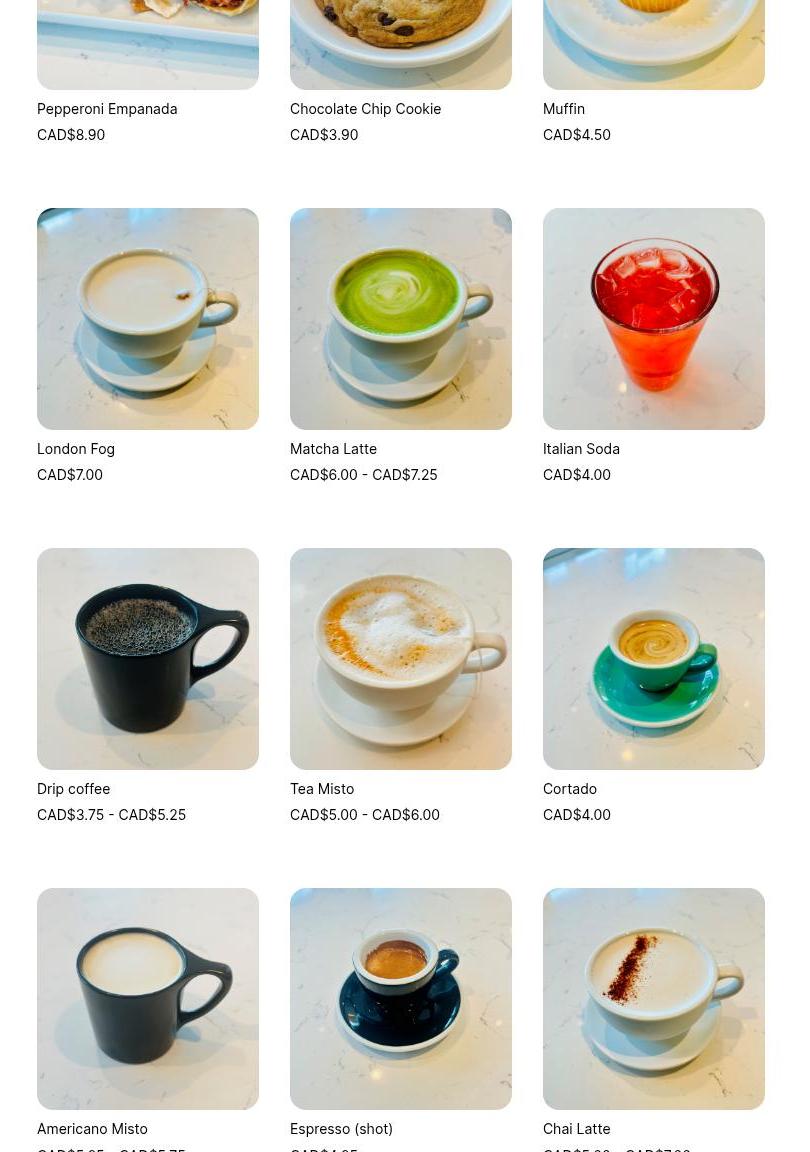Click the Drip coffee black mug image
Screen dimensions: 810x1152
click(148, 659)
